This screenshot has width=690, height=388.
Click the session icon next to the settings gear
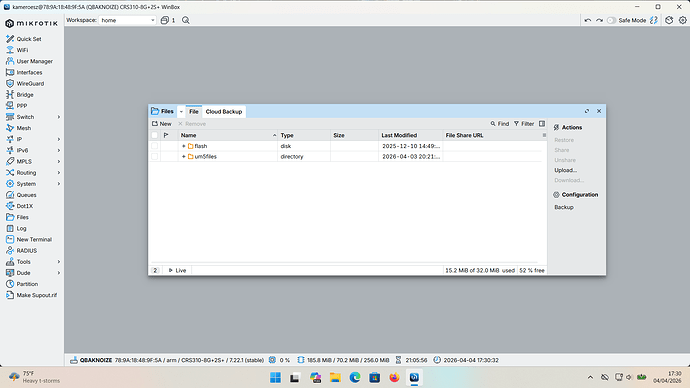coord(669,20)
